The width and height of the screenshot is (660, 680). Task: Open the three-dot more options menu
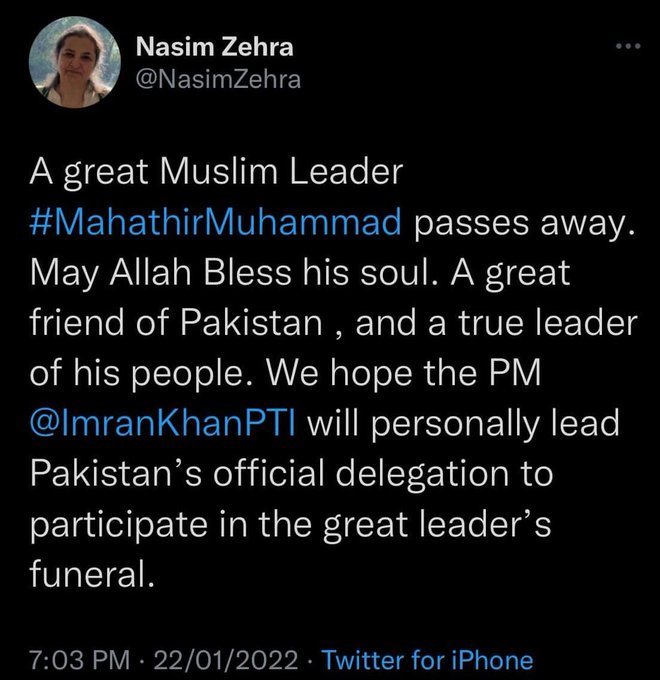point(628,46)
